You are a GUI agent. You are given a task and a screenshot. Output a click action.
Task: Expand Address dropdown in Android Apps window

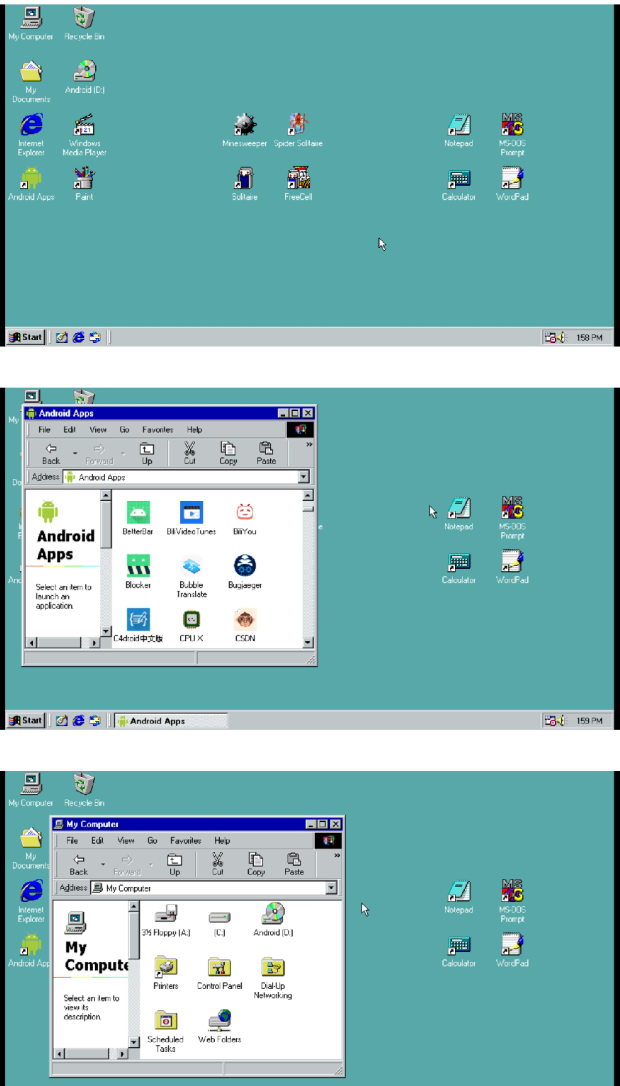tap(303, 478)
